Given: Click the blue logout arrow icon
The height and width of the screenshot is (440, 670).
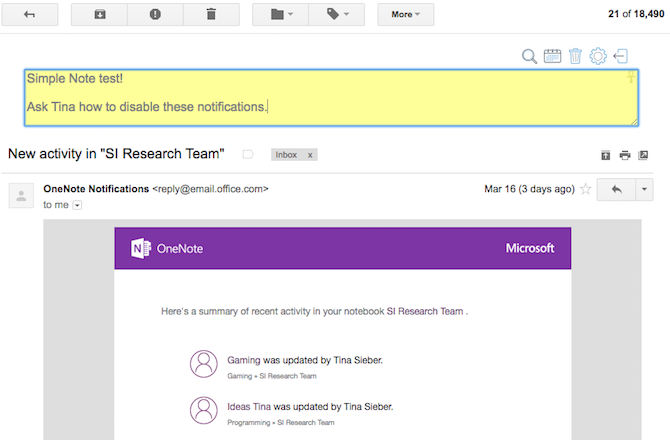Looking at the screenshot, I should (x=621, y=56).
